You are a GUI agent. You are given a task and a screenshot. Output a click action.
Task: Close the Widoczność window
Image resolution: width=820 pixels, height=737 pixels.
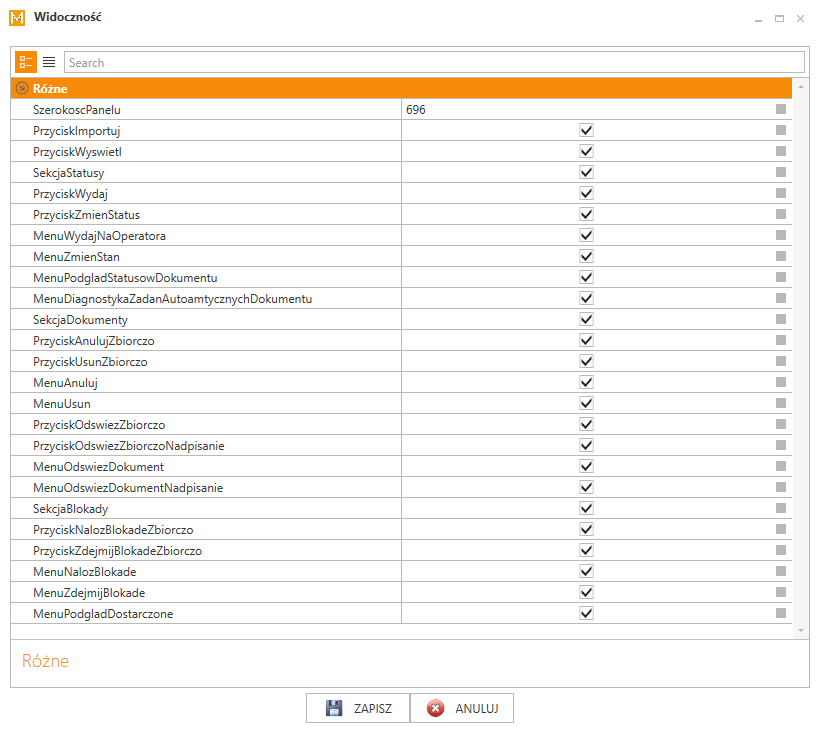[800, 19]
